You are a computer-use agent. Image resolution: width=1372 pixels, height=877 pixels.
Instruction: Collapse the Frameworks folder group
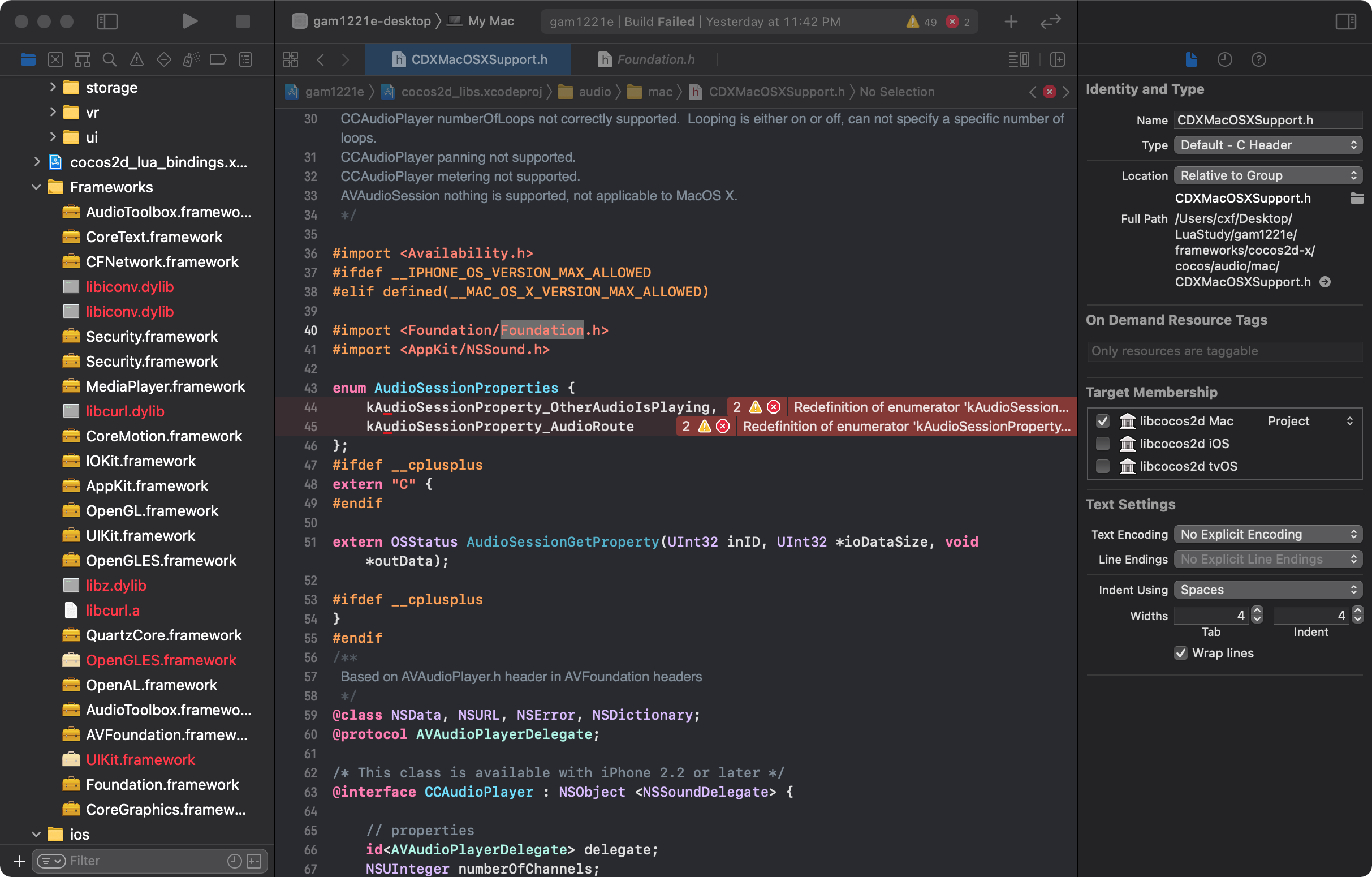pyautogui.click(x=36, y=187)
